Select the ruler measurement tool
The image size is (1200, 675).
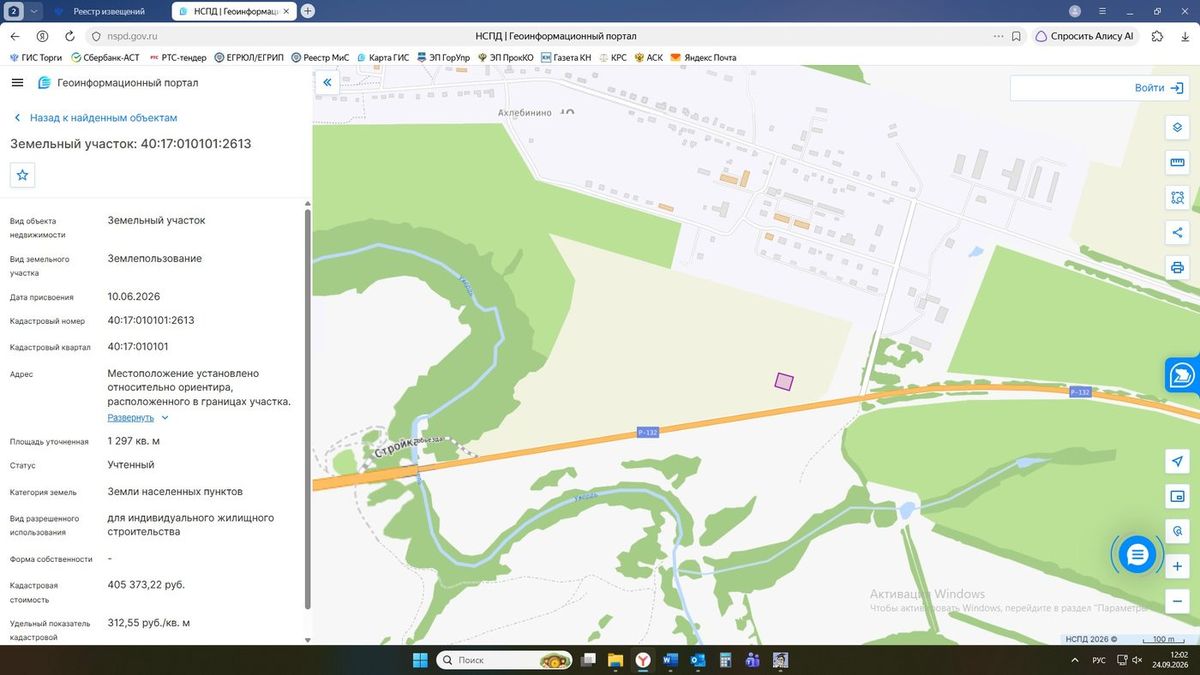pos(1177,163)
